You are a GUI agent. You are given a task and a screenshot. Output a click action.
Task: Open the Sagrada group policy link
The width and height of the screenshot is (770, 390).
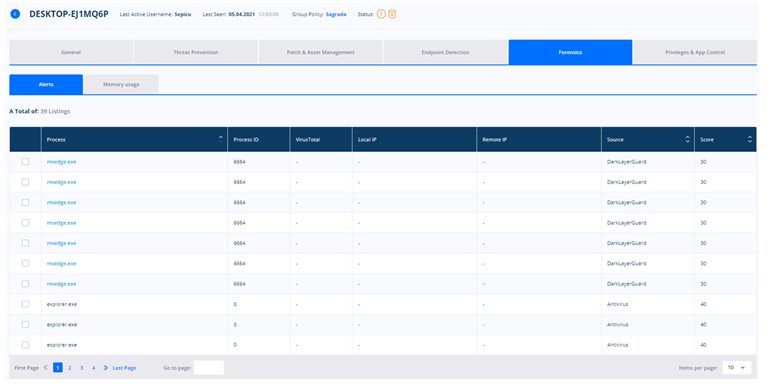pos(336,14)
